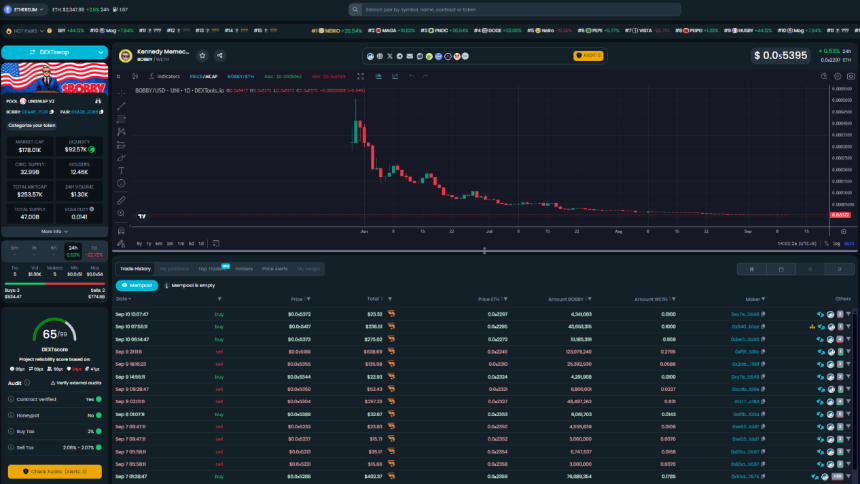
Task: Click the NEIRO hot pair in ticker
Action: click(336, 31)
